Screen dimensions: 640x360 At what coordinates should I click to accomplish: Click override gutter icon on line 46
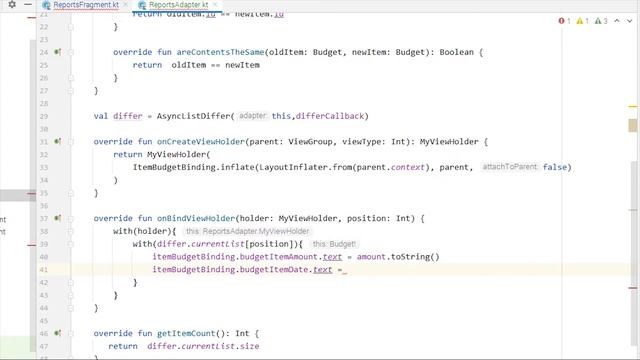58,333
